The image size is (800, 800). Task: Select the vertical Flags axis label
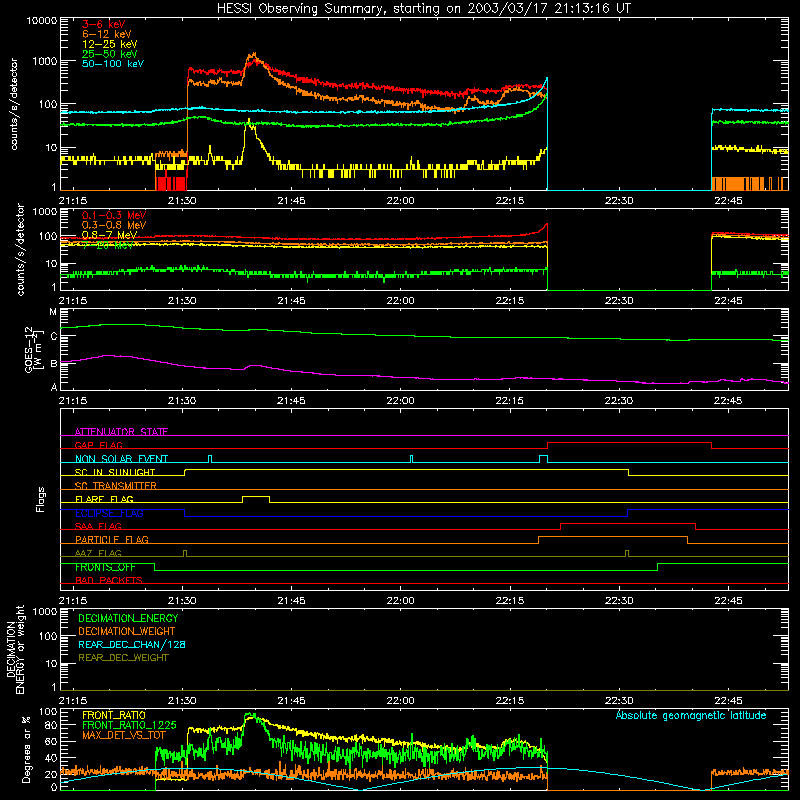click(x=41, y=499)
